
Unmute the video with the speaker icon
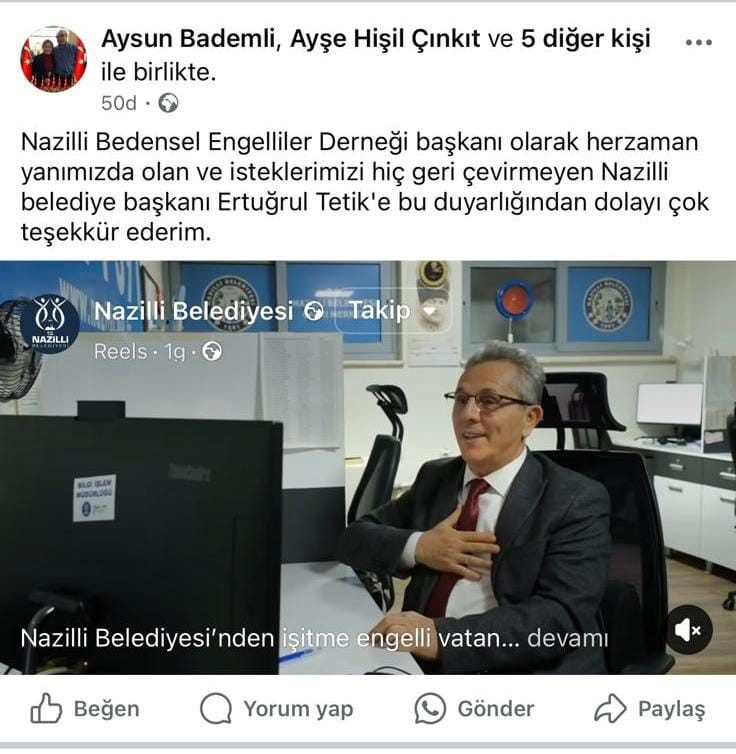(689, 629)
